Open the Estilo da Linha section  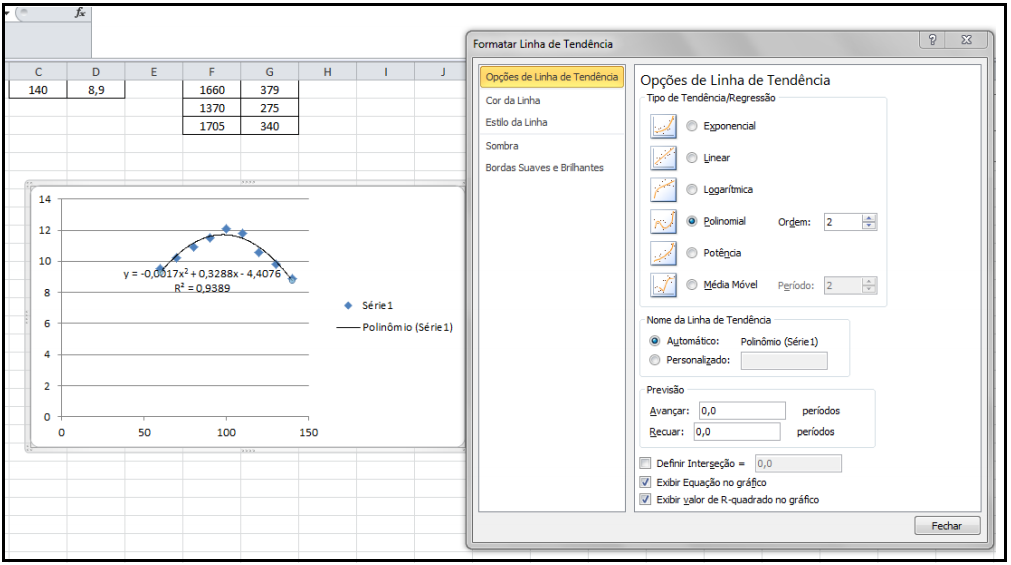(x=516, y=122)
